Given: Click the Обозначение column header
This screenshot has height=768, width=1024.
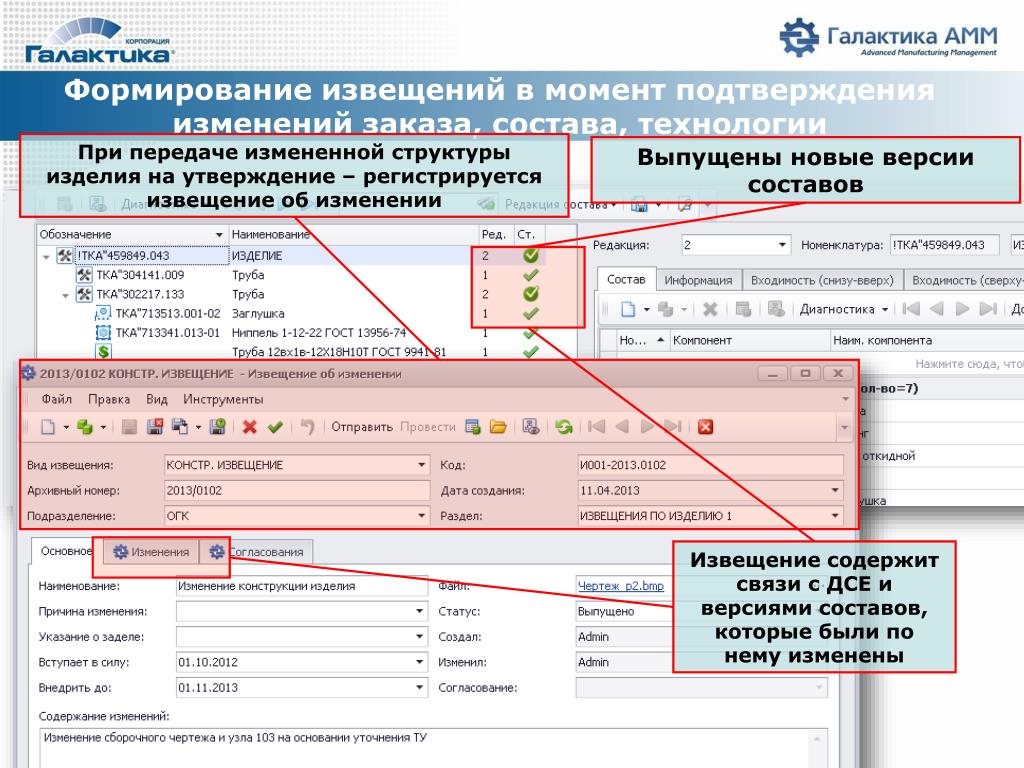Looking at the screenshot, I should point(132,234).
